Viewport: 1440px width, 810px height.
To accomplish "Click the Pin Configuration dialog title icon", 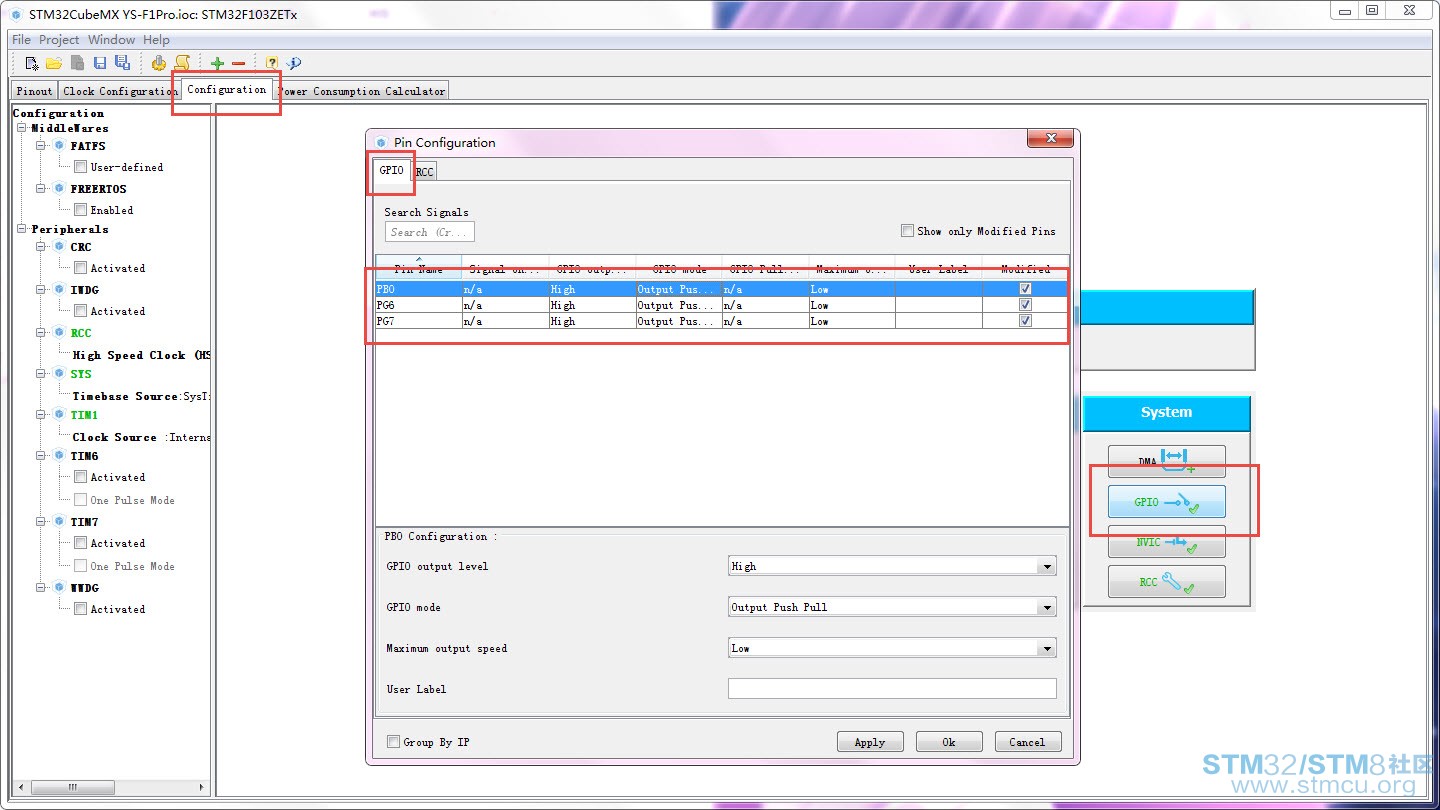I will [x=381, y=143].
